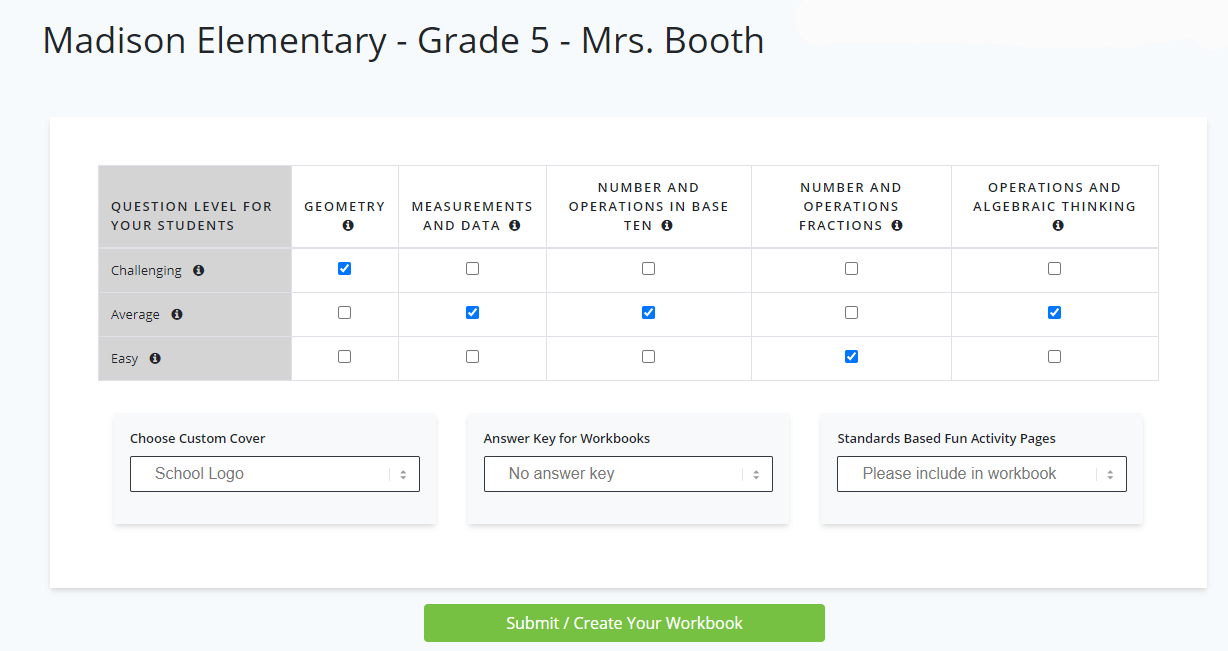Click the info icon next to Geometry
The image size is (1228, 651).
point(348,226)
